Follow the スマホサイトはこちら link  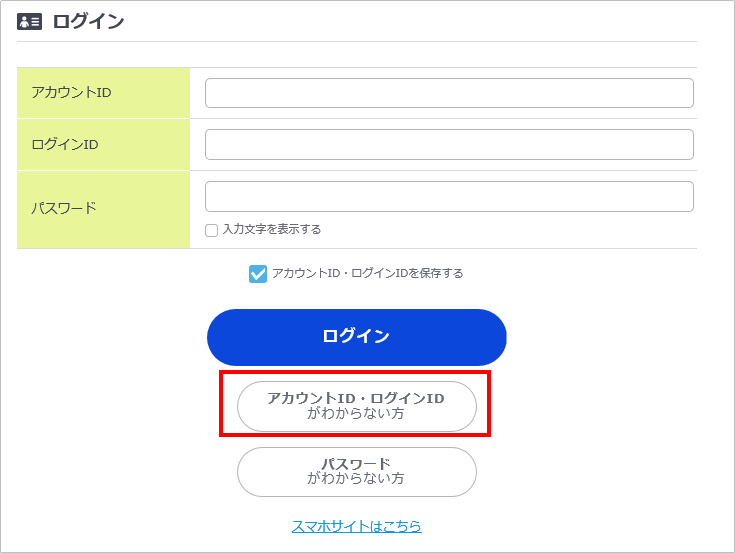(356, 526)
